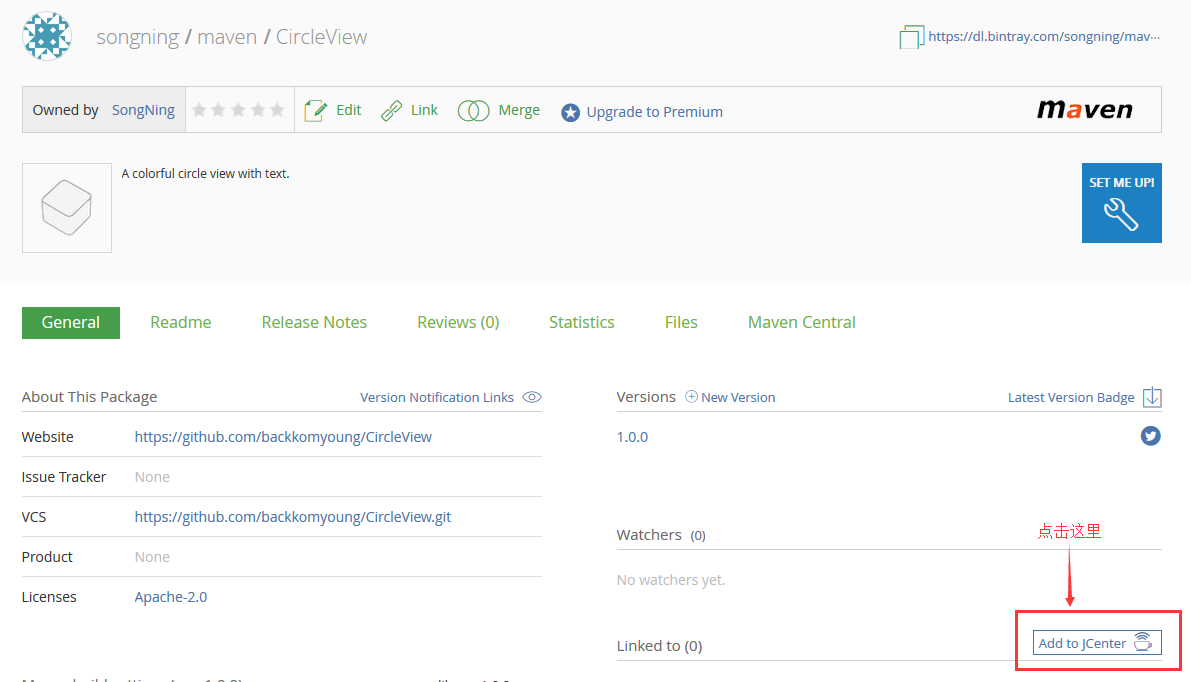Select the General tab
The width and height of the screenshot is (1191, 682).
click(x=71, y=323)
